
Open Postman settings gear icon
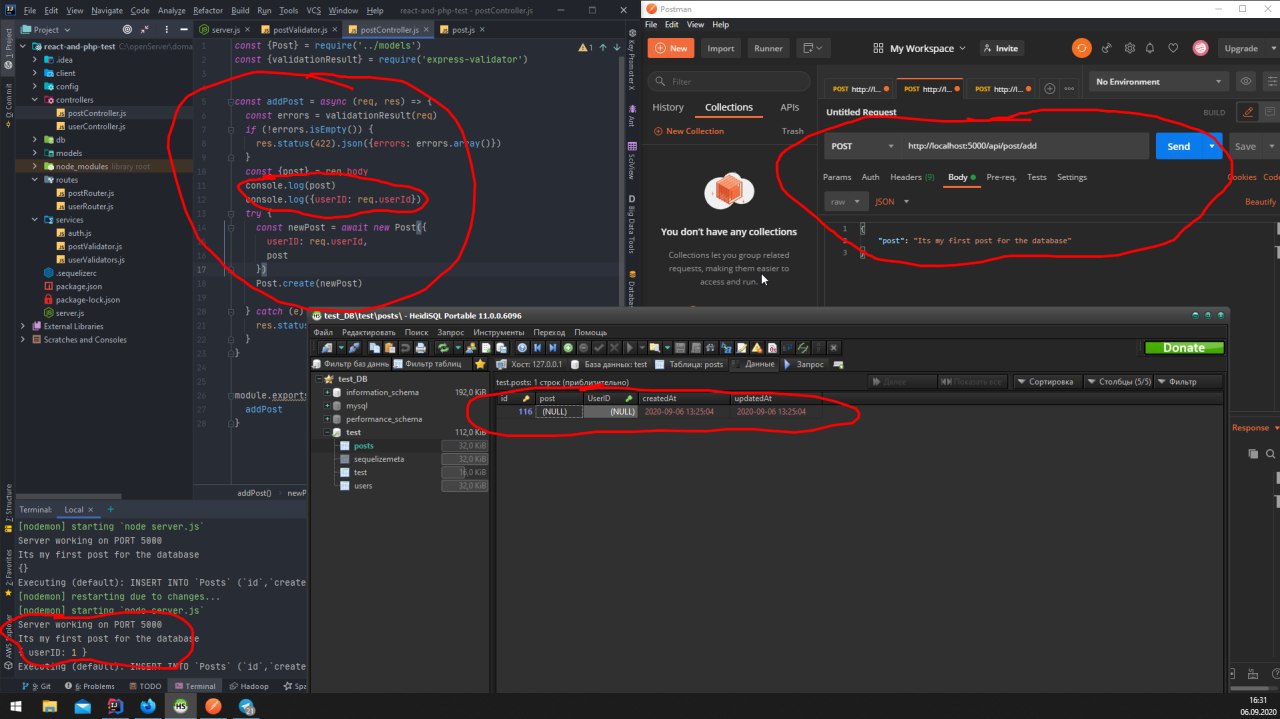[x=1130, y=48]
